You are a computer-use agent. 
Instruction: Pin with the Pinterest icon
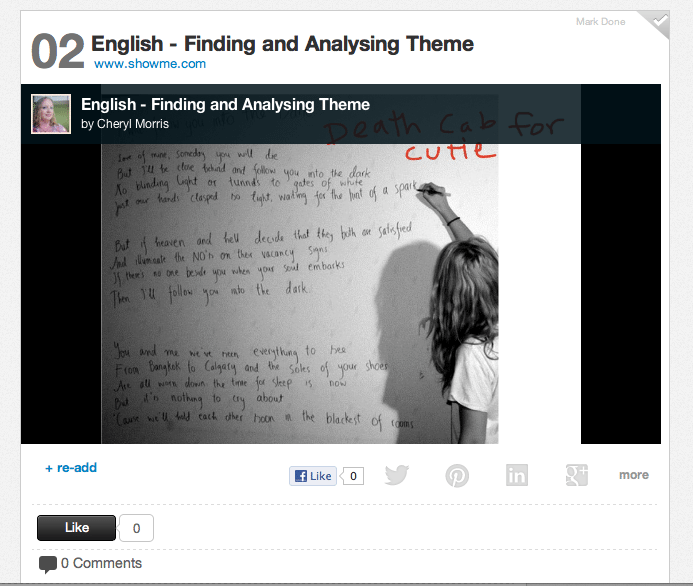[457, 476]
